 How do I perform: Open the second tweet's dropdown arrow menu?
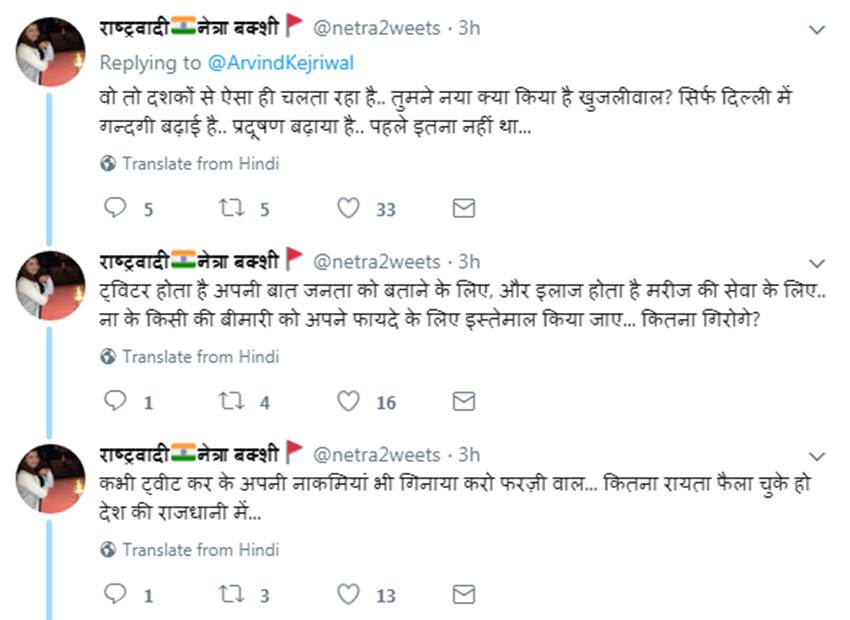coord(817,263)
